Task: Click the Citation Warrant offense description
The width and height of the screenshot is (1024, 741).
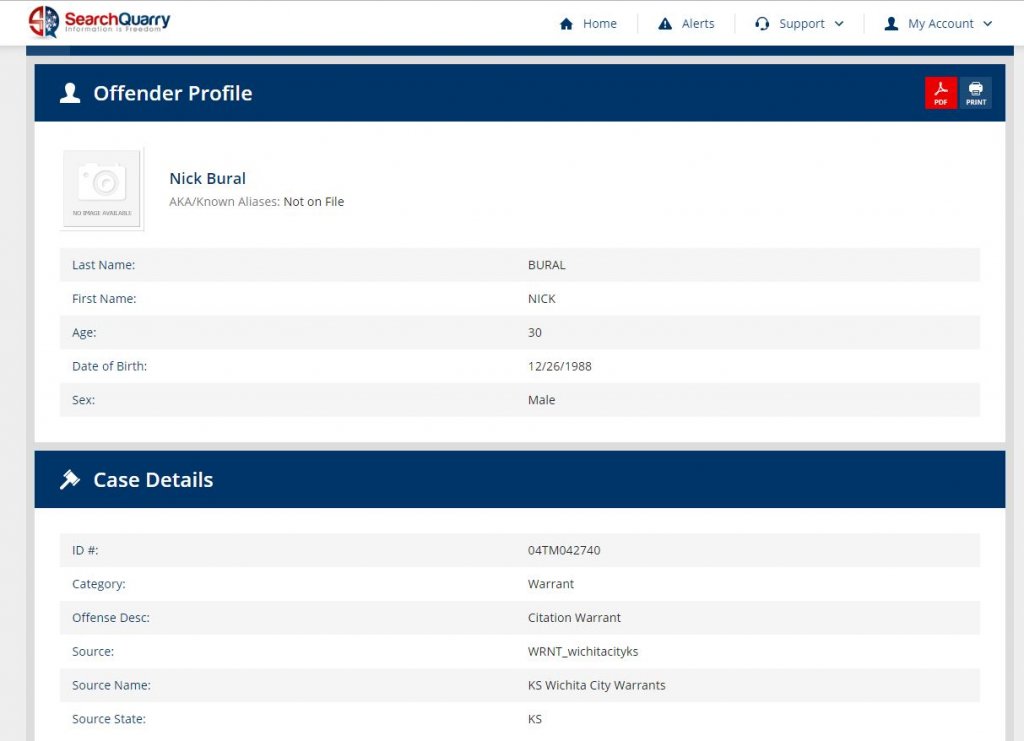Action: pos(574,618)
